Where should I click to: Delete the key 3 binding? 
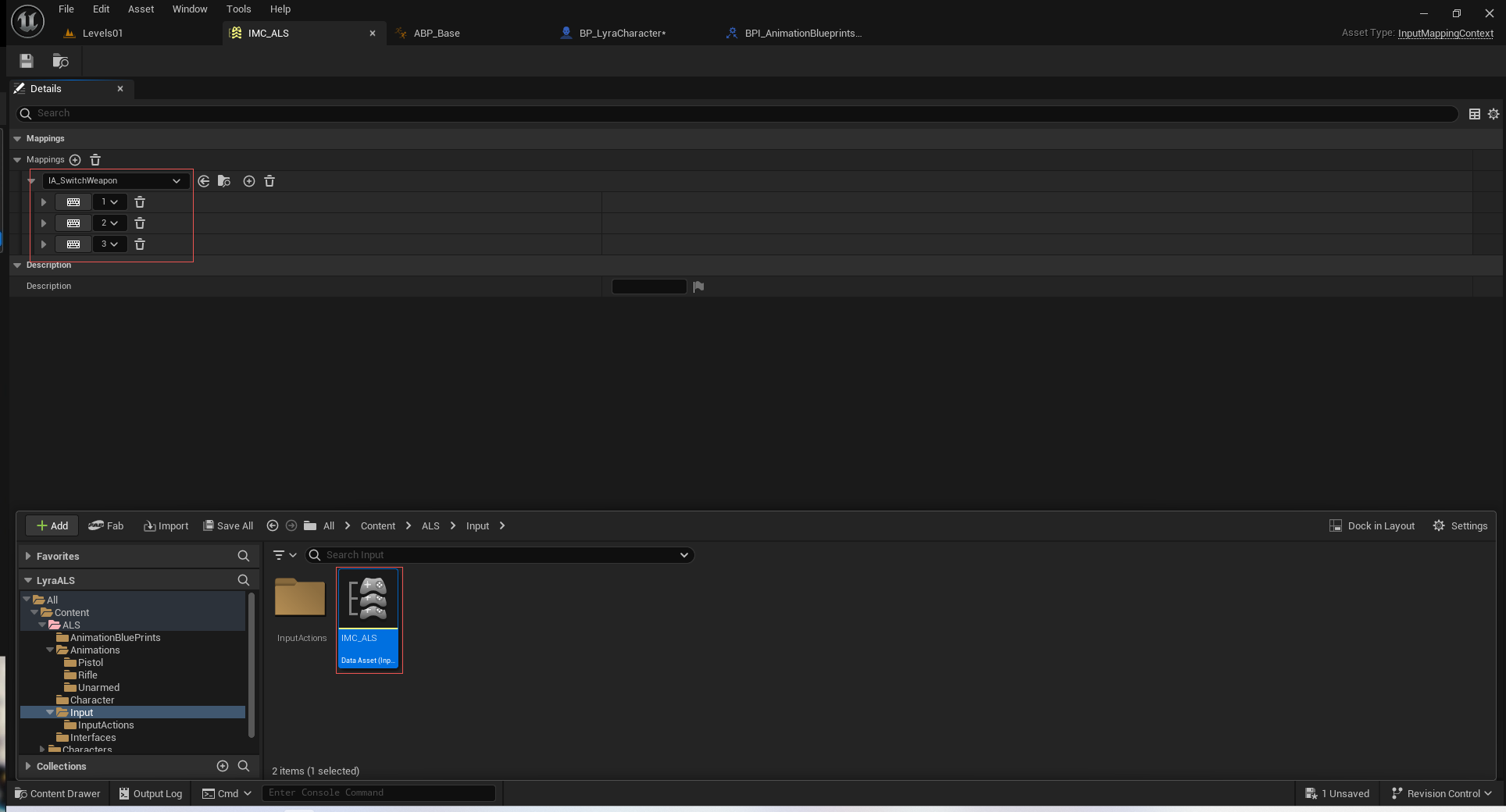pyautogui.click(x=140, y=244)
